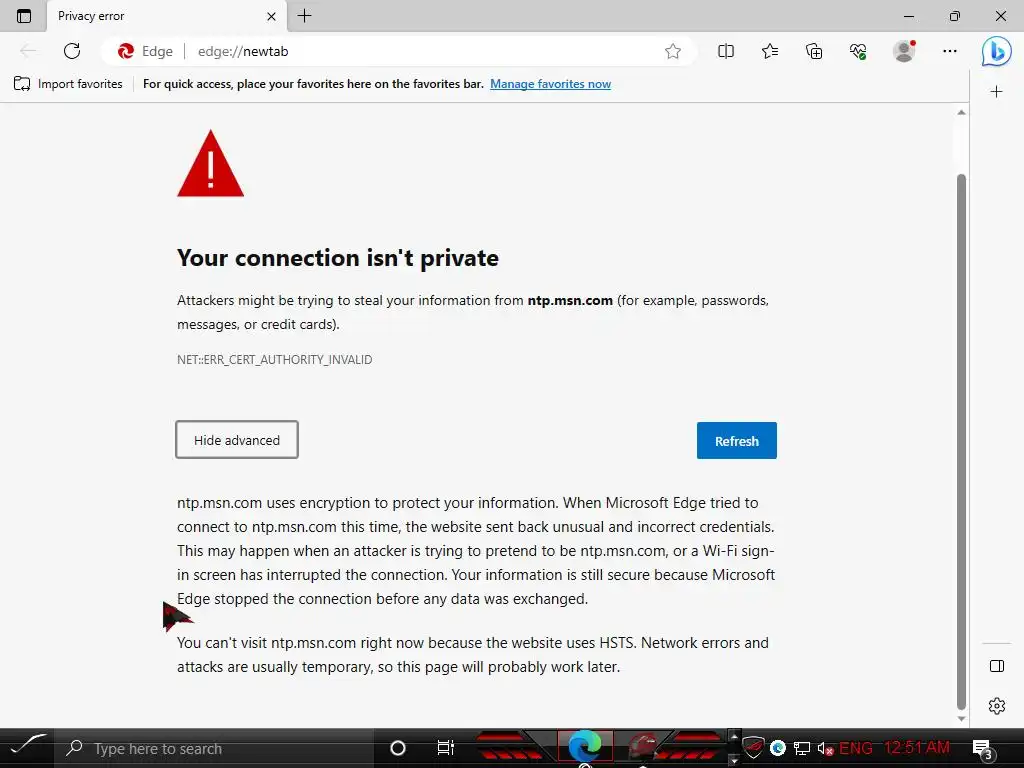Click the taskbar search box
The height and width of the screenshot is (768, 1024).
click(214, 748)
